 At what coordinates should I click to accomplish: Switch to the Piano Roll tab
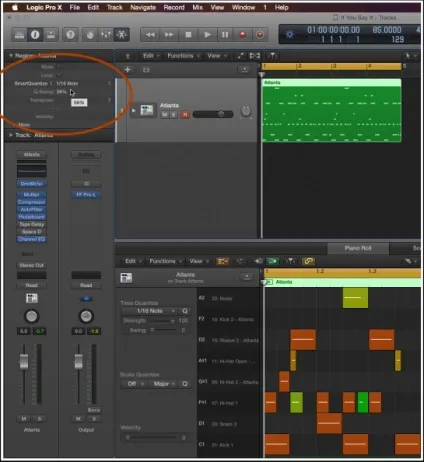[x=358, y=248]
